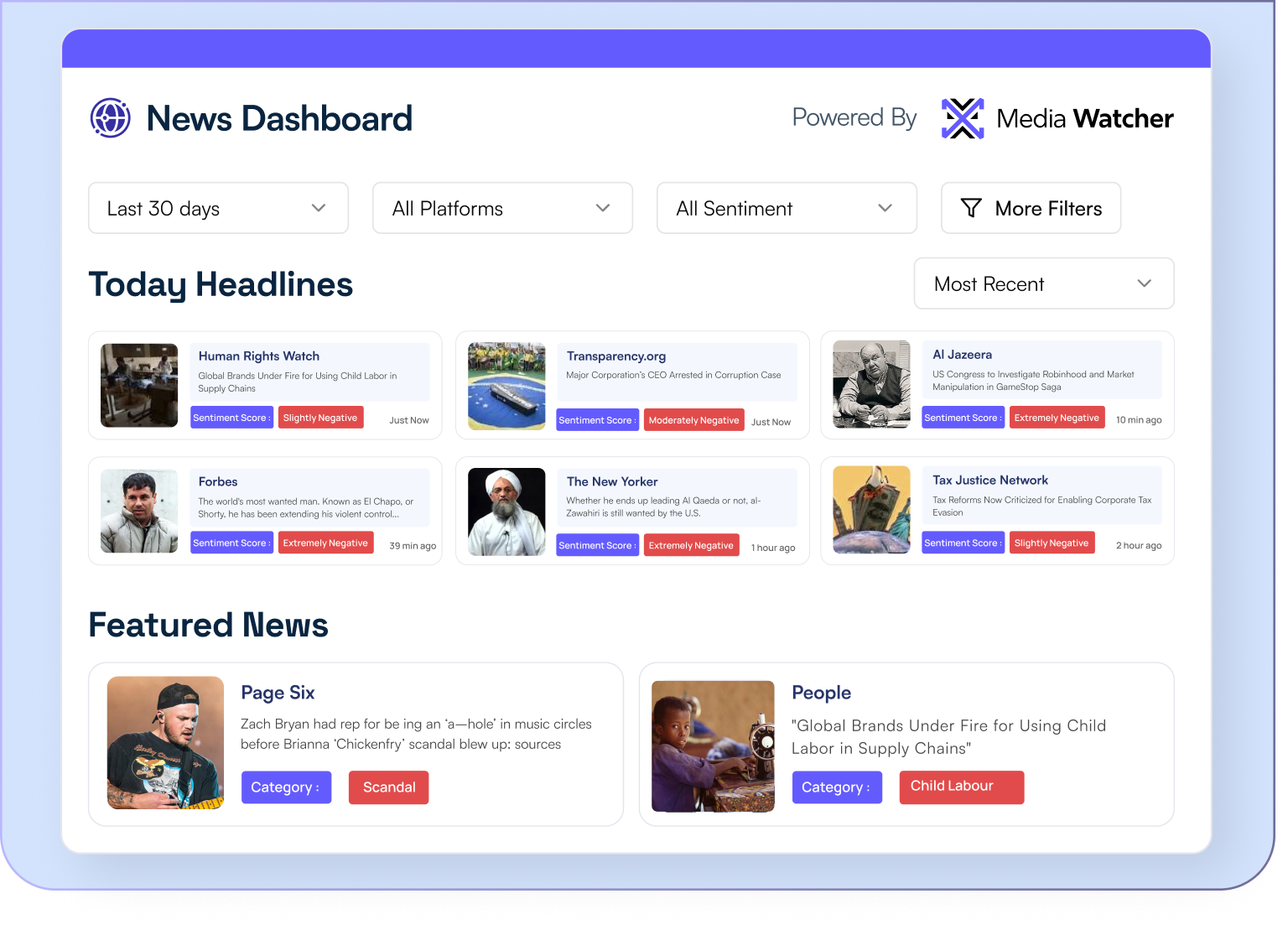The width and height of the screenshot is (1288, 930).
Task: Click the '39 min ago' timestamp
Action: pos(413,546)
